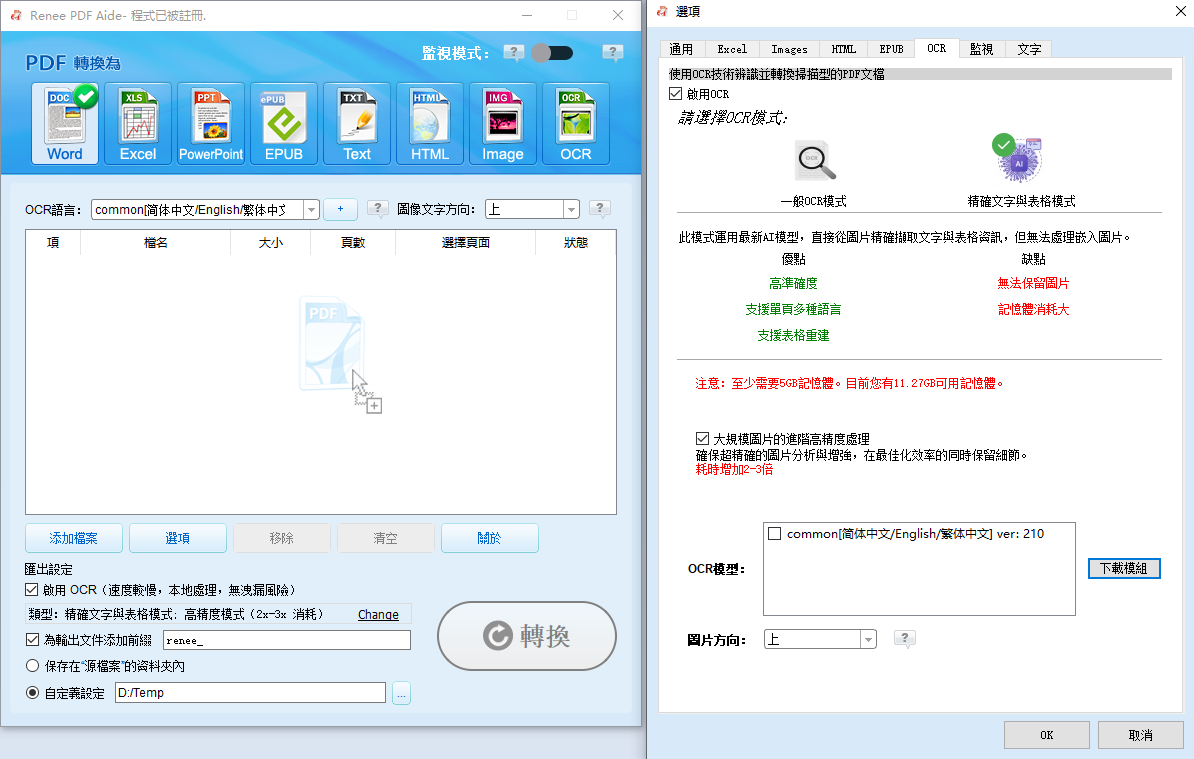Click the 選擇頁面 column header
Image resolution: width=1194 pixels, height=759 pixels.
click(x=465, y=243)
